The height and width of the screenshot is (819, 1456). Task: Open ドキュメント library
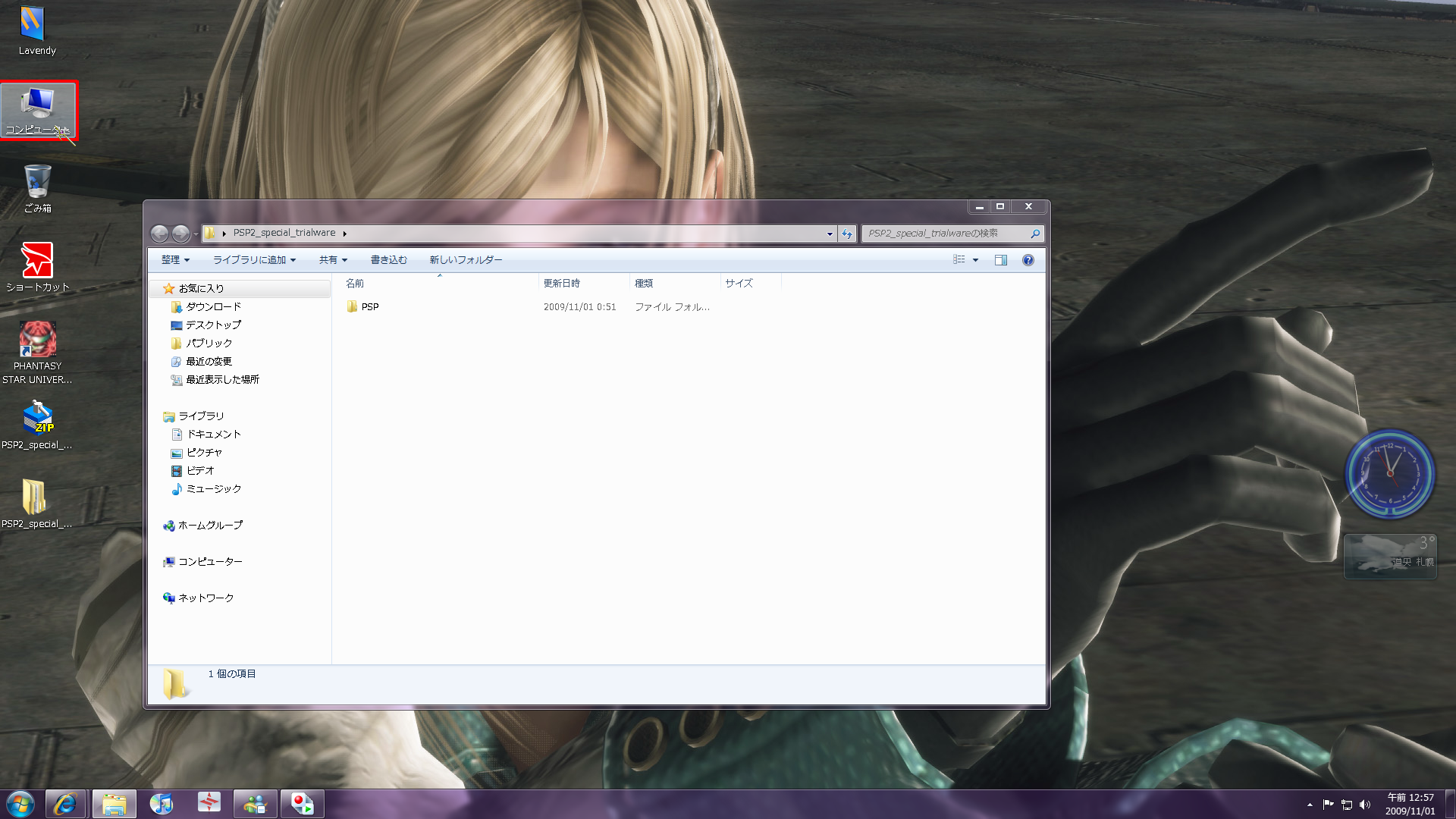click(206, 435)
